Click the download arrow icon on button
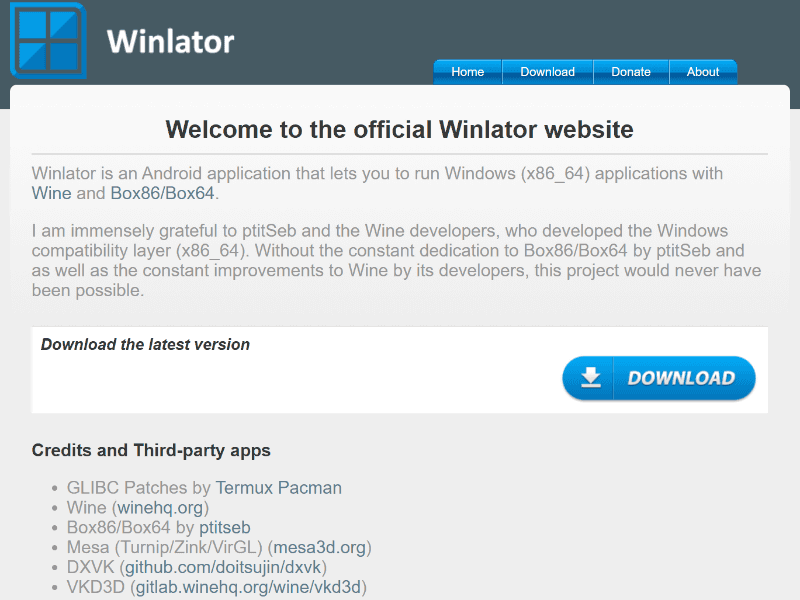Viewport: 800px width, 600px height. (591, 378)
